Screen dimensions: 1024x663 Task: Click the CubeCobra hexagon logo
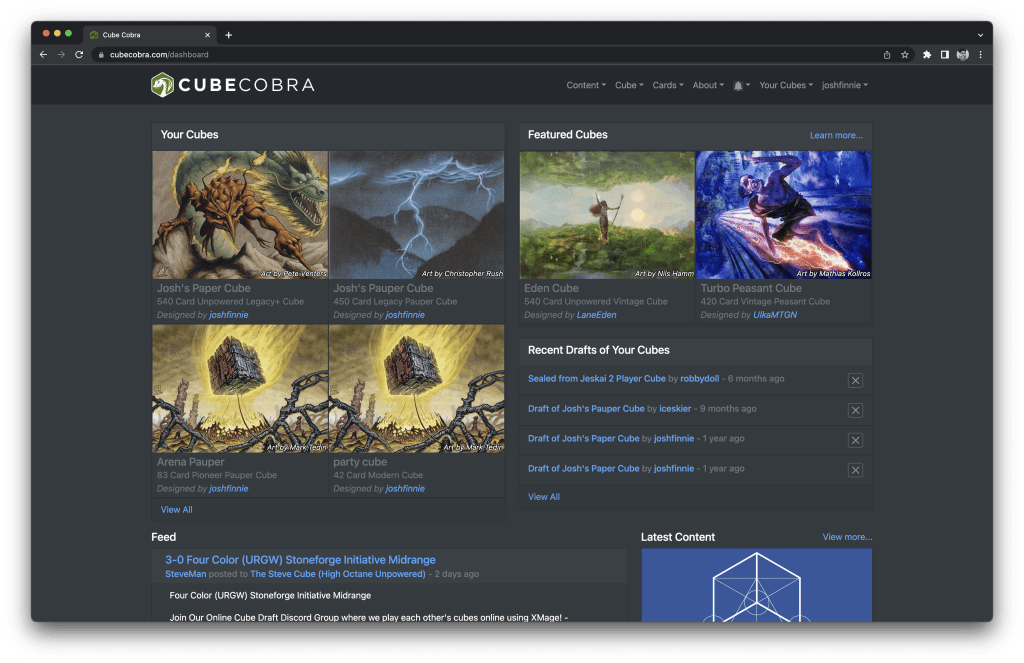(160, 85)
